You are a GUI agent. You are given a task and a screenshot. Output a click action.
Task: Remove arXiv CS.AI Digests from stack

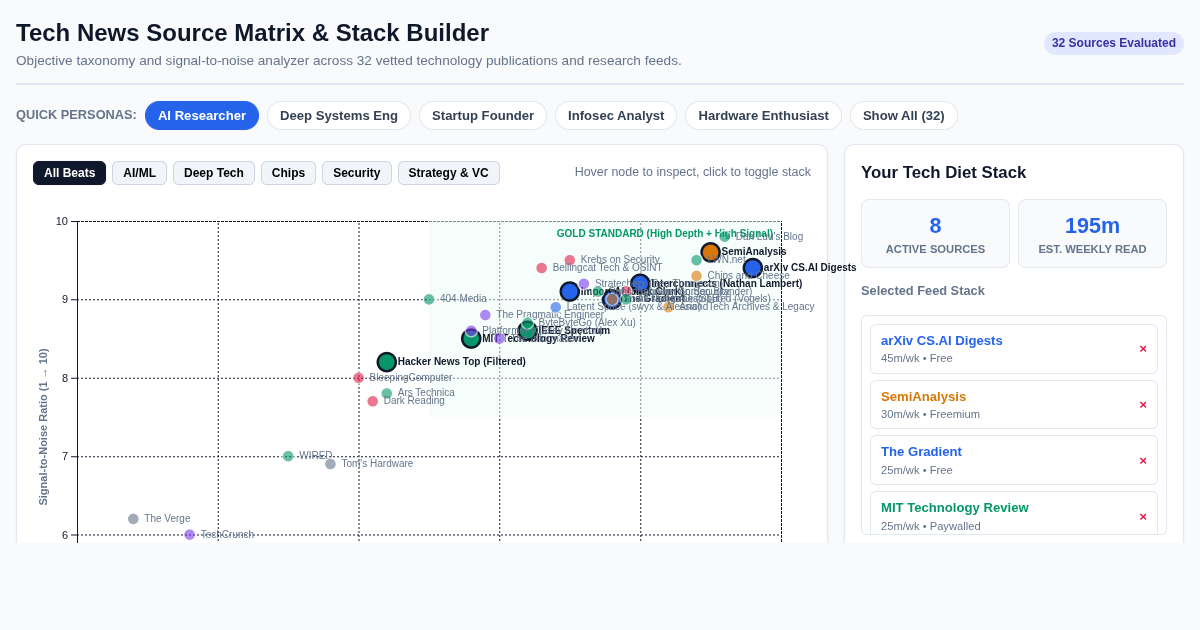pos(1143,349)
